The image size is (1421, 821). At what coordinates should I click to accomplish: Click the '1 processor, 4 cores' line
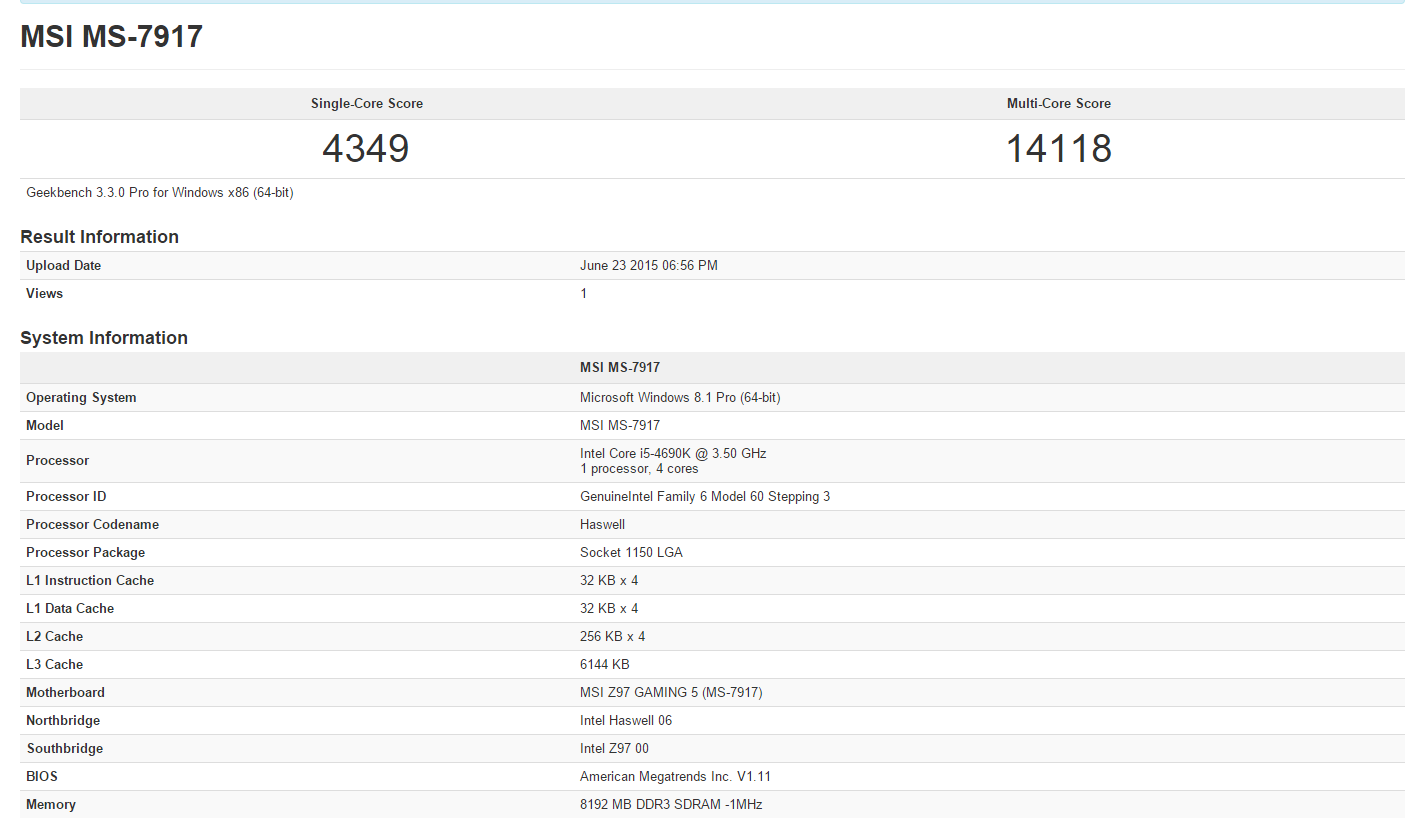click(x=639, y=469)
